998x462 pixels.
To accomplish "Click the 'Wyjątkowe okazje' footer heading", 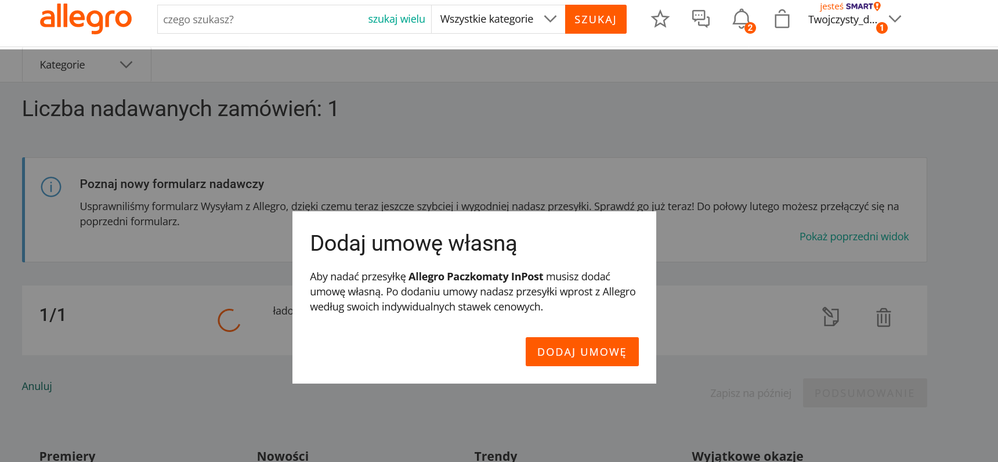I will click(x=747, y=456).
